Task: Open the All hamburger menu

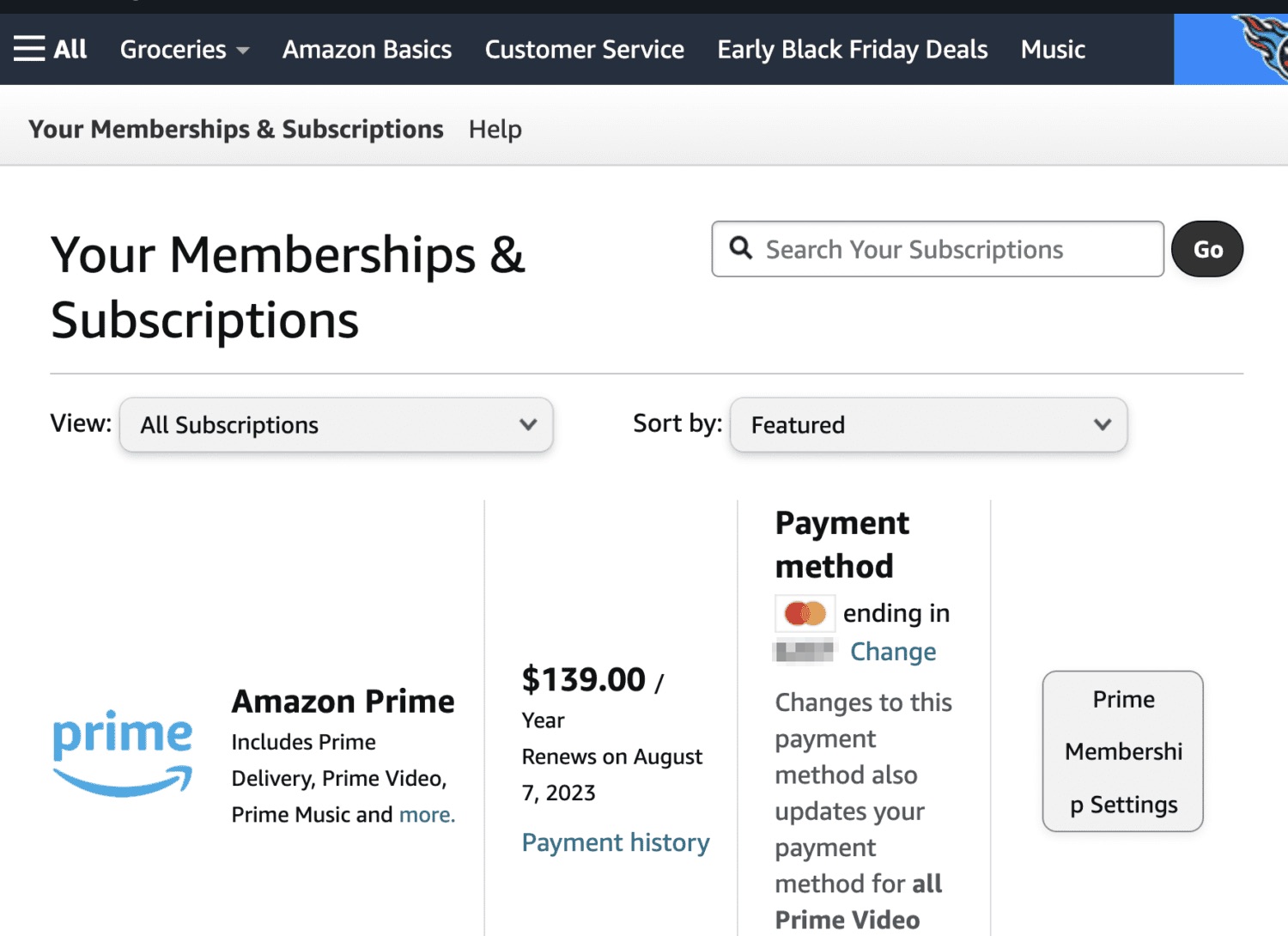Action: [50, 49]
